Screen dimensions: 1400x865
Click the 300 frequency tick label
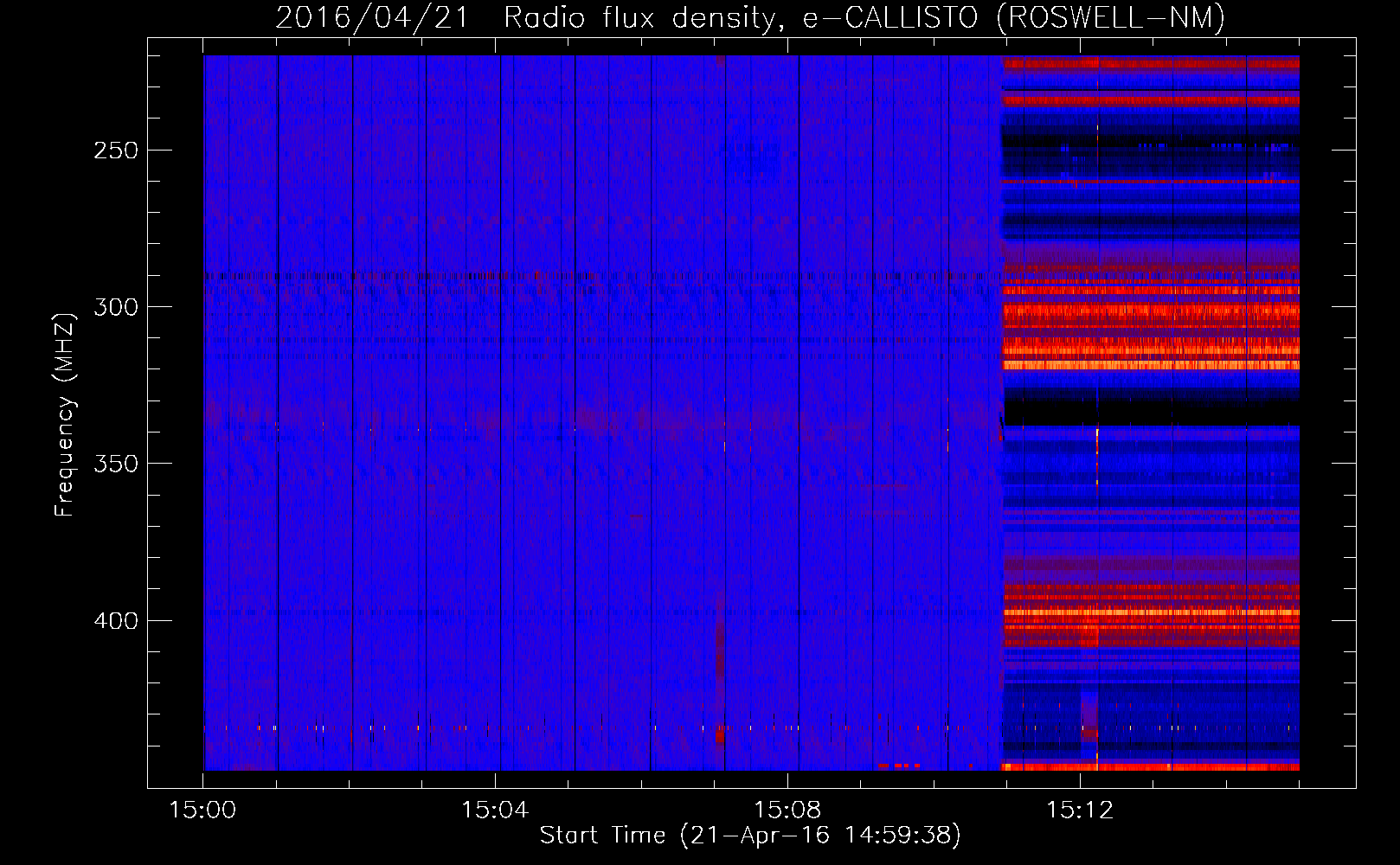click(115, 307)
